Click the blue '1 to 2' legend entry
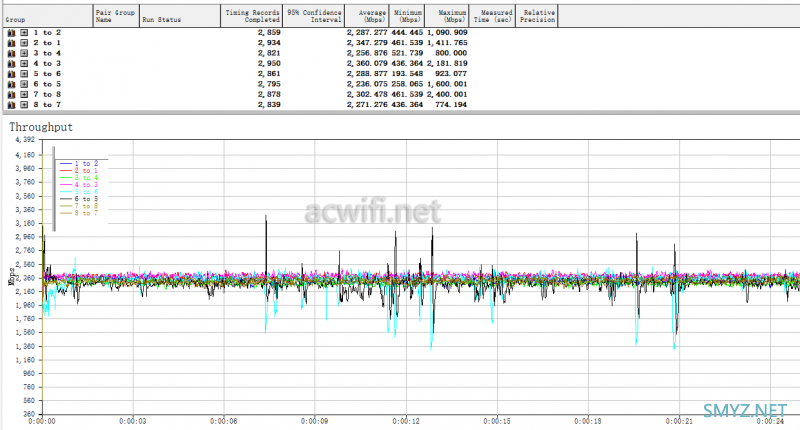The image size is (800, 430). click(79, 164)
